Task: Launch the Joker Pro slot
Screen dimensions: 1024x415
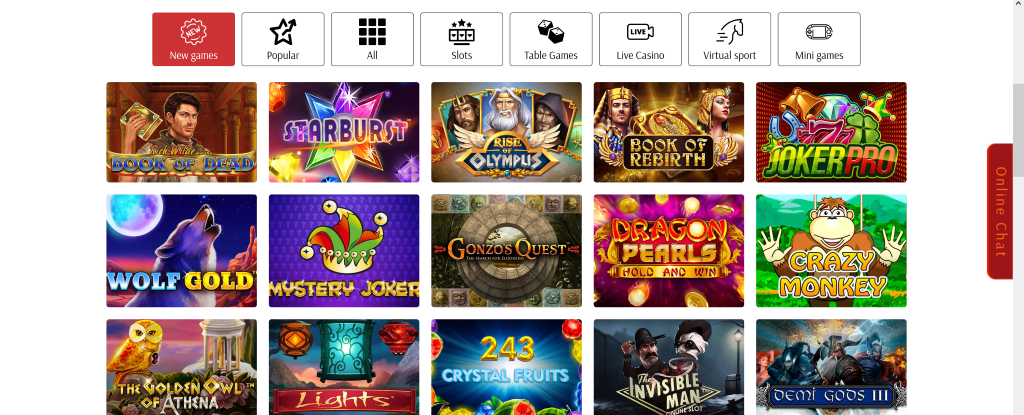Action: click(831, 132)
